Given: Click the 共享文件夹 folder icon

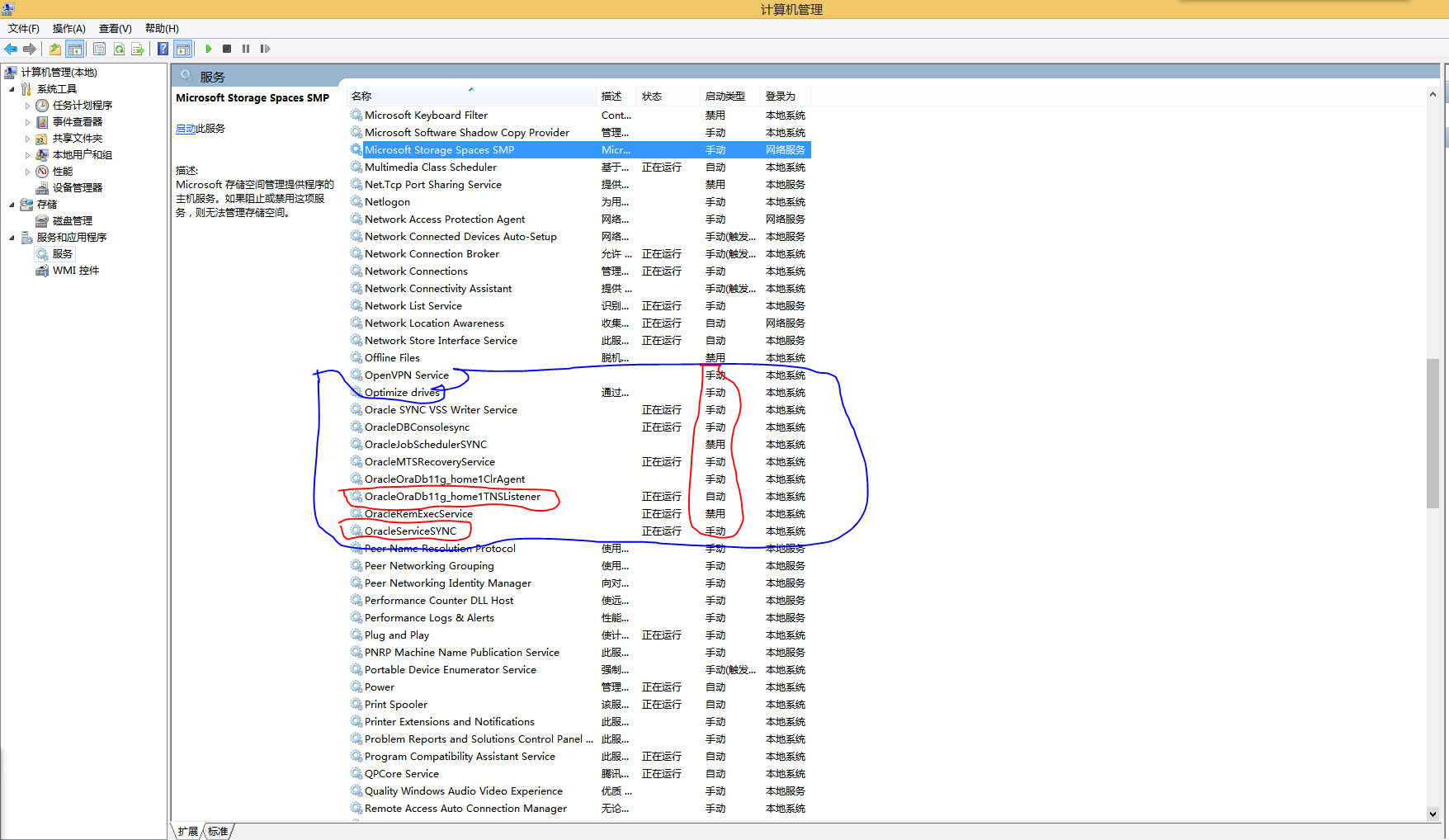Looking at the screenshot, I should [42, 139].
